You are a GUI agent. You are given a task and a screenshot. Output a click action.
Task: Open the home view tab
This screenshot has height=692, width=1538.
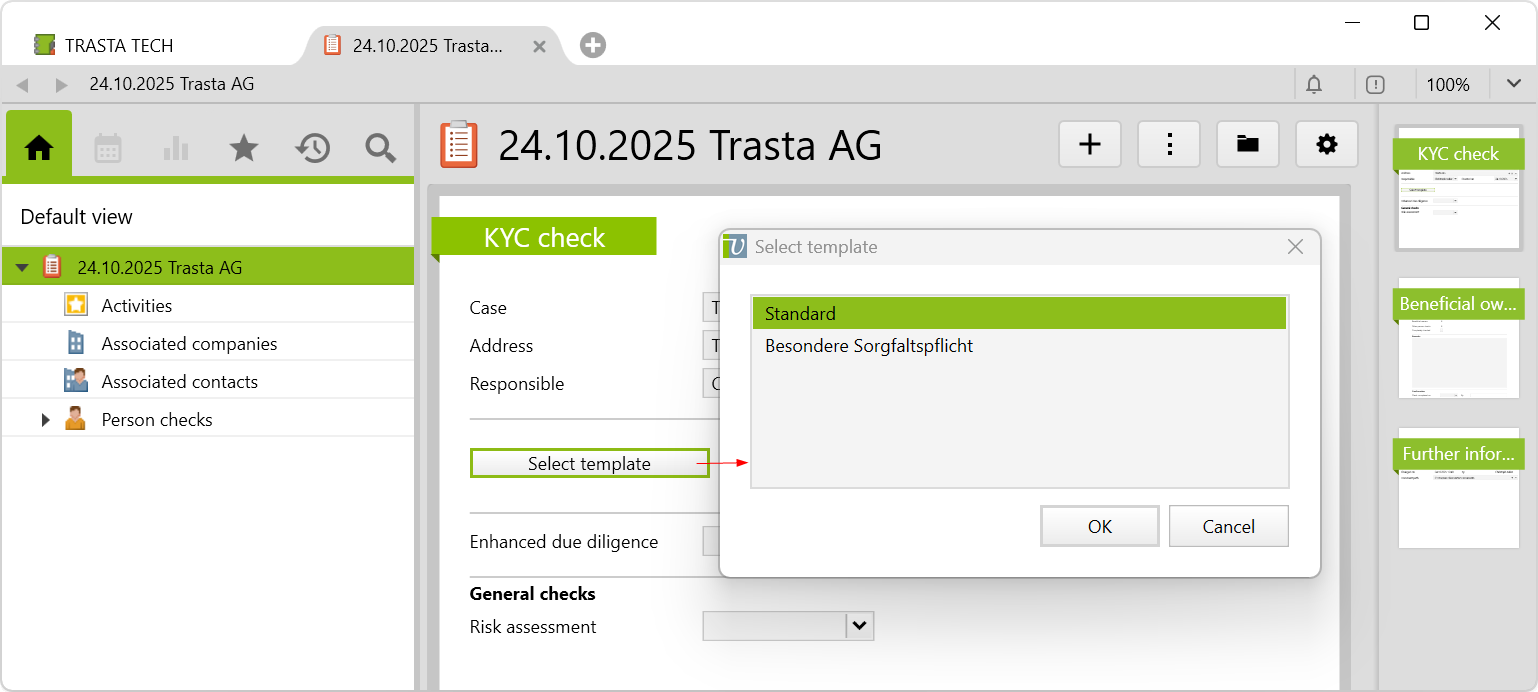point(39,148)
